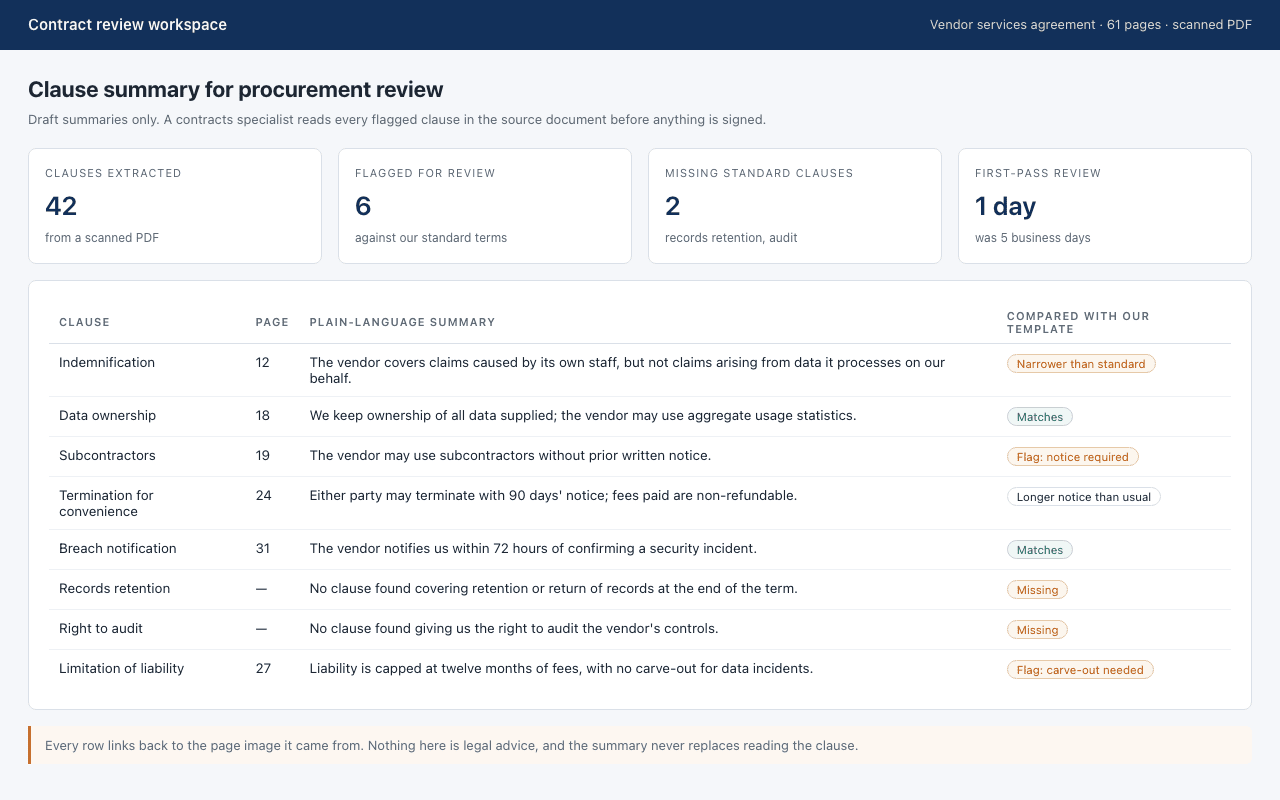1280x800 pixels.
Task: Select the Indemnification clause row
Action: click(x=640, y=370)
